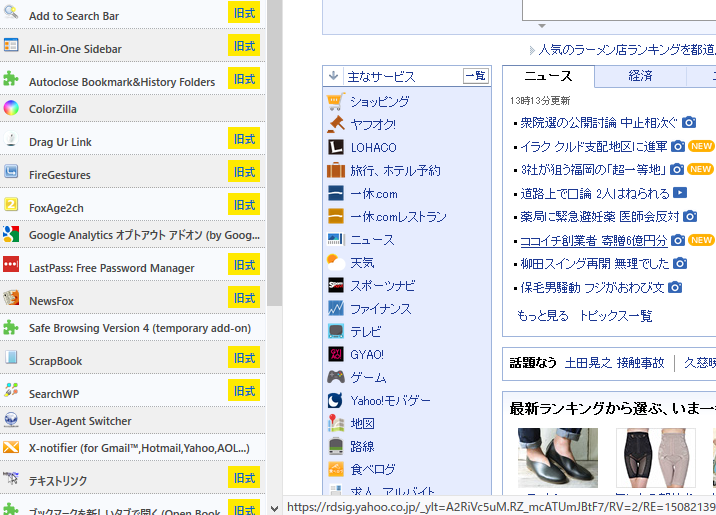Screen dimensions: 716x515
Task: Click the Add to Search Bar magnifier icon
Action: click(x=11, y=12)
